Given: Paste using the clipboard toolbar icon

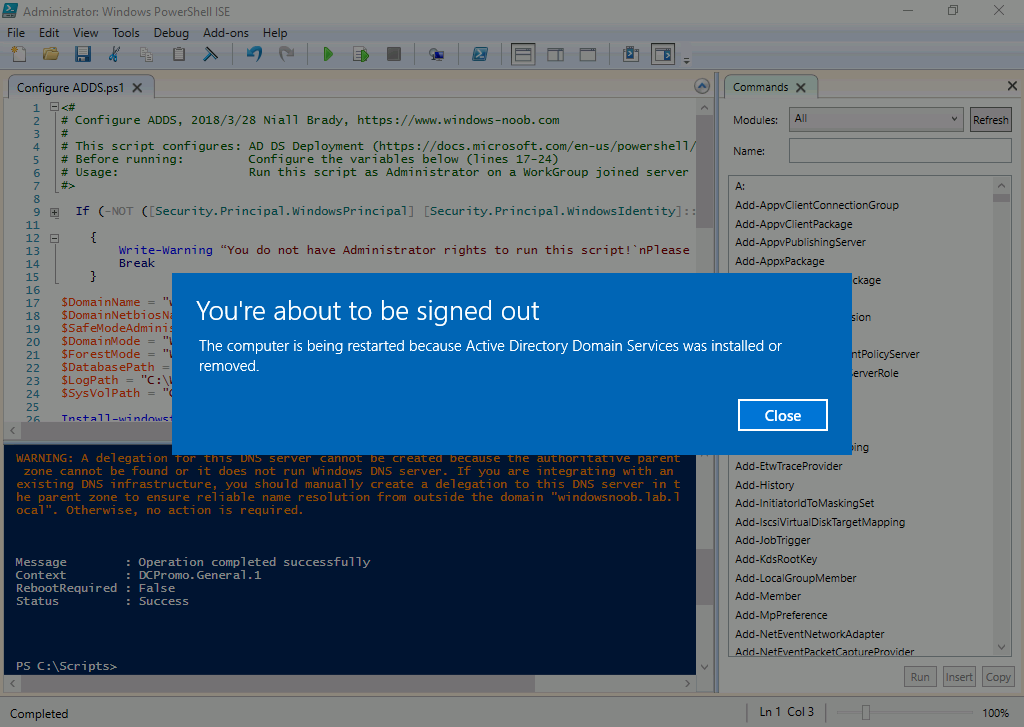Looking at the screenshot, I should 178,54.
